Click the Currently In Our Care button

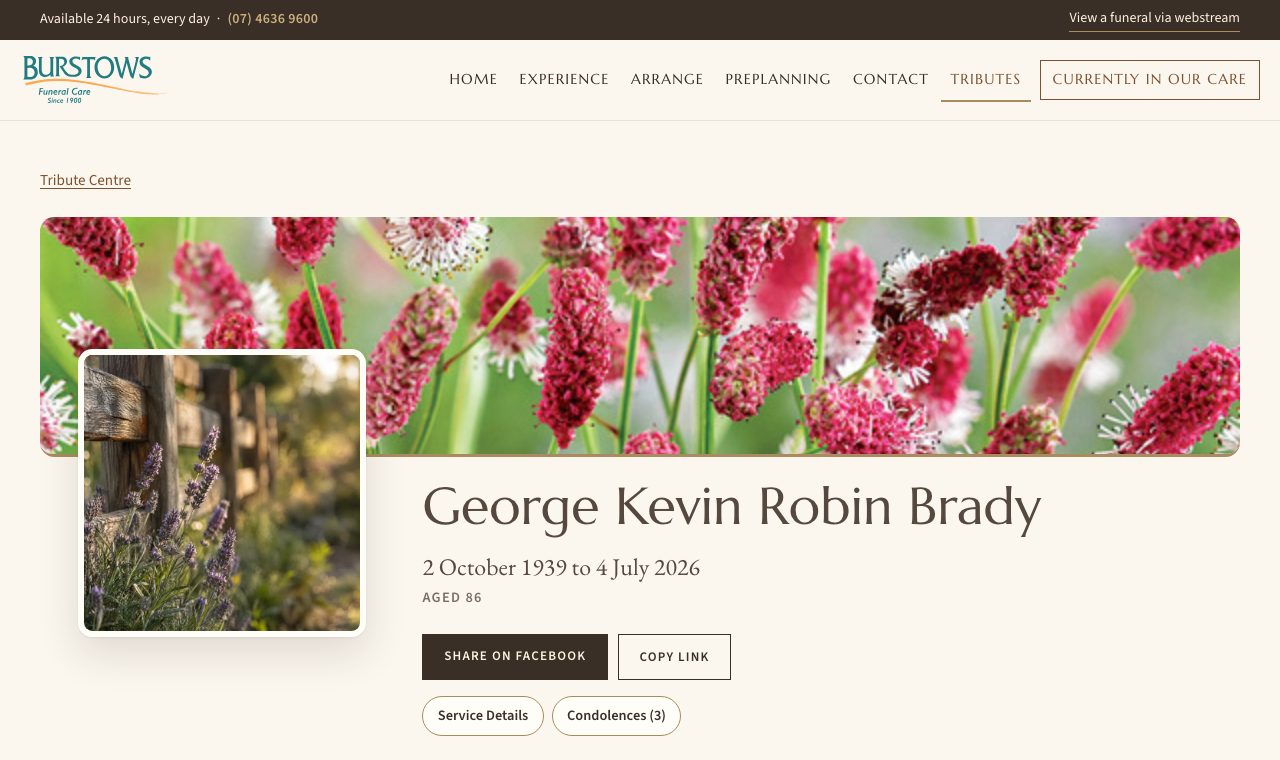click(1150, 80)
